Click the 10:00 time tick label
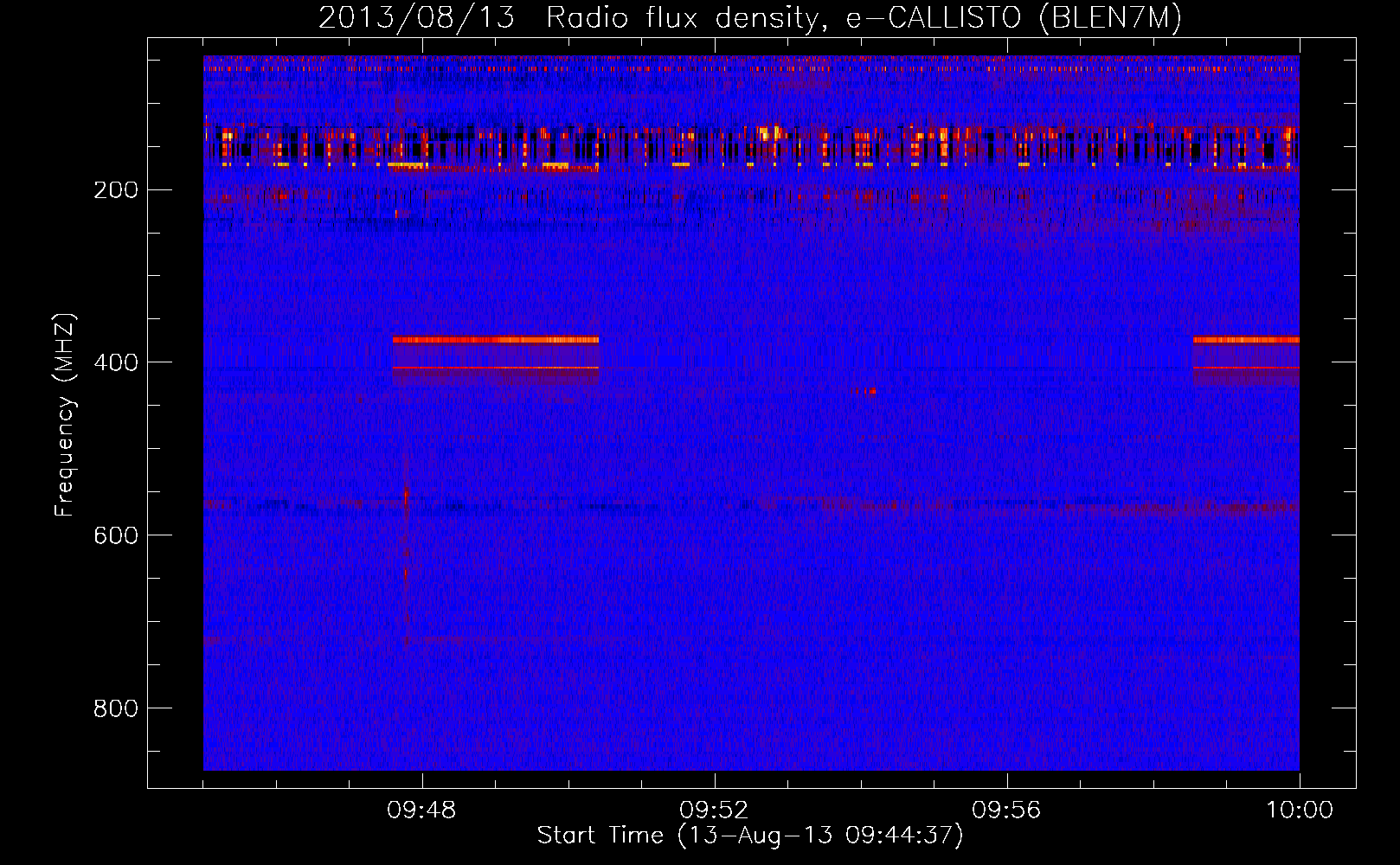This screenshot has height=865, width=1400. 1300,811
